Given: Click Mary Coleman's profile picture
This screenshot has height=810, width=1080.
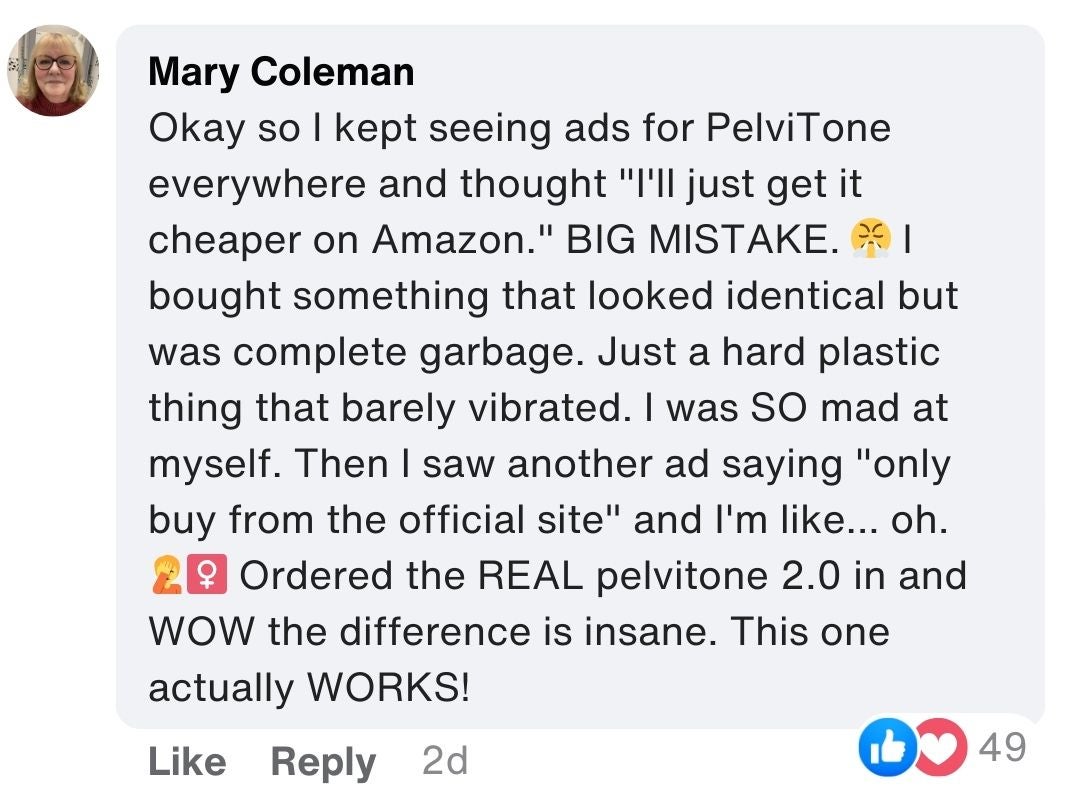Looking at the screenshot, I should point(53,71).
